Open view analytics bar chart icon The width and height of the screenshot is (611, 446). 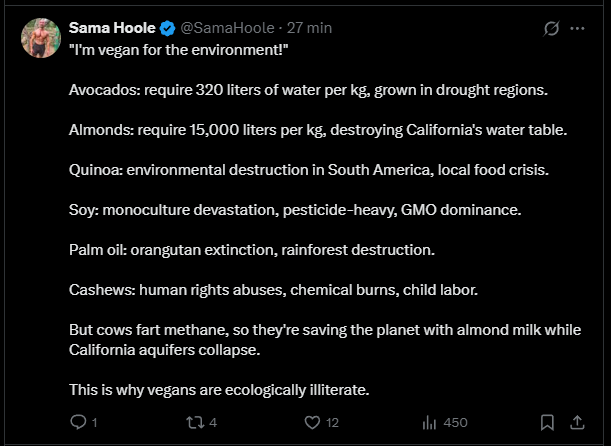point(429,423)
